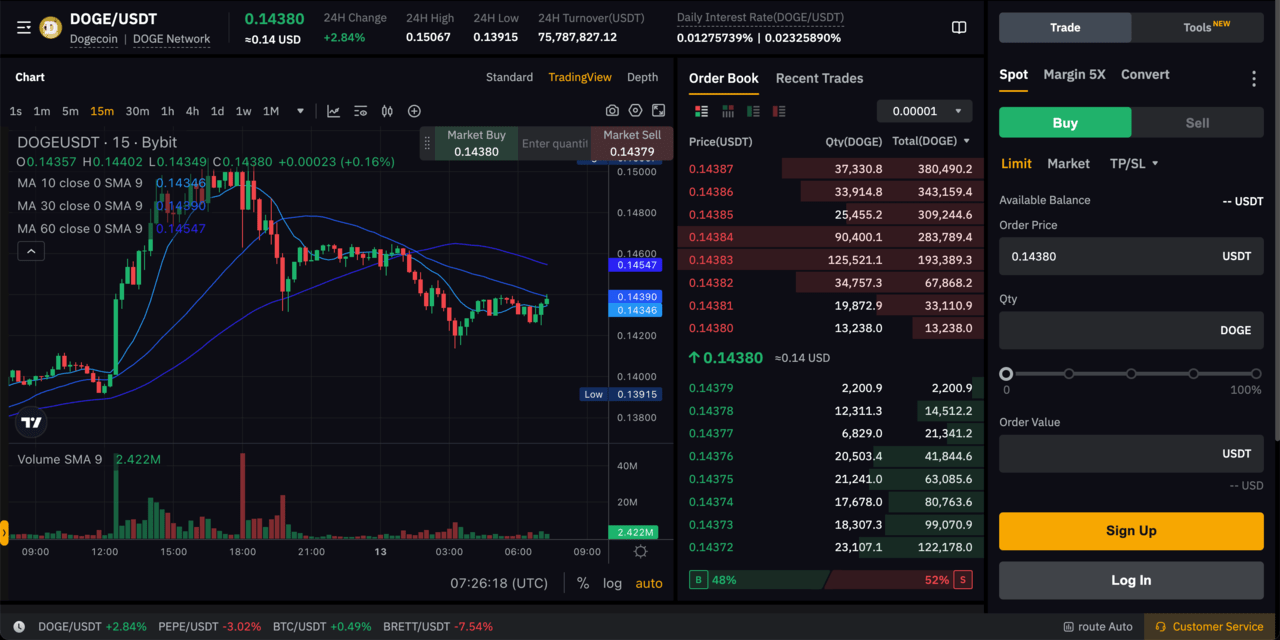1280x640 pixels.
Task: Expand chart to fullscreen
Action: point(658,111)
